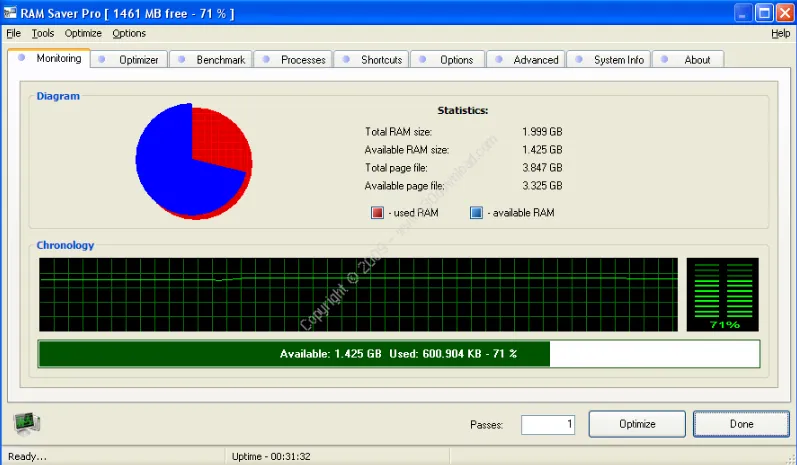Open the About tab

688,59
